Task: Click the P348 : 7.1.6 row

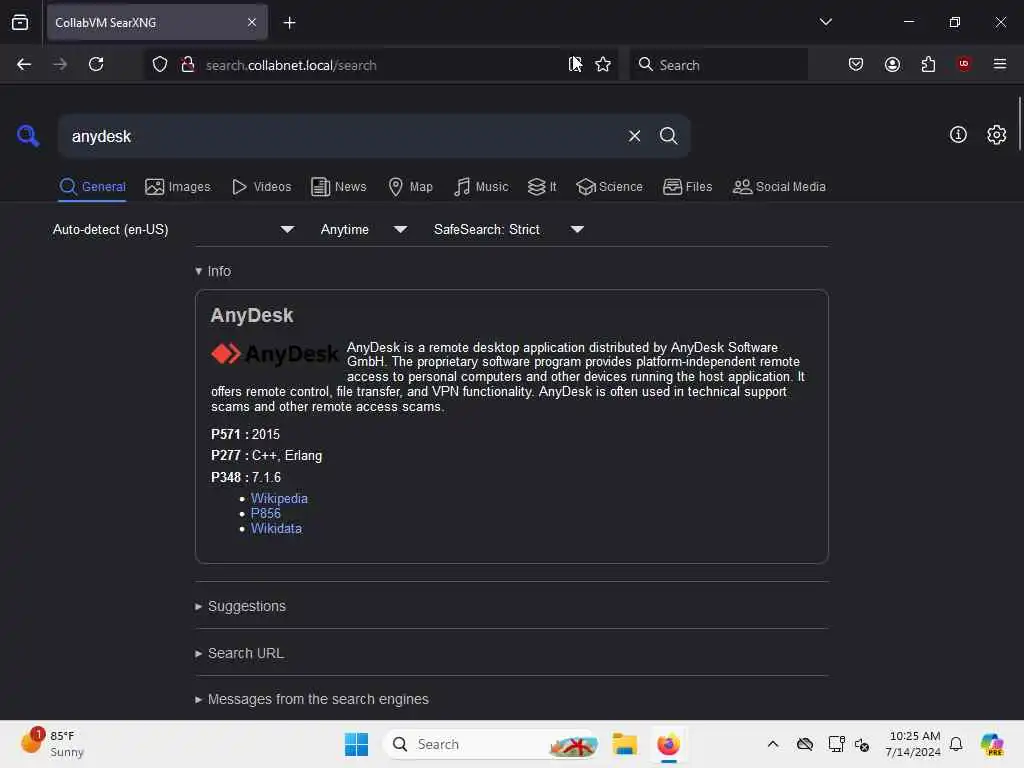Action: tap(246, 477)
